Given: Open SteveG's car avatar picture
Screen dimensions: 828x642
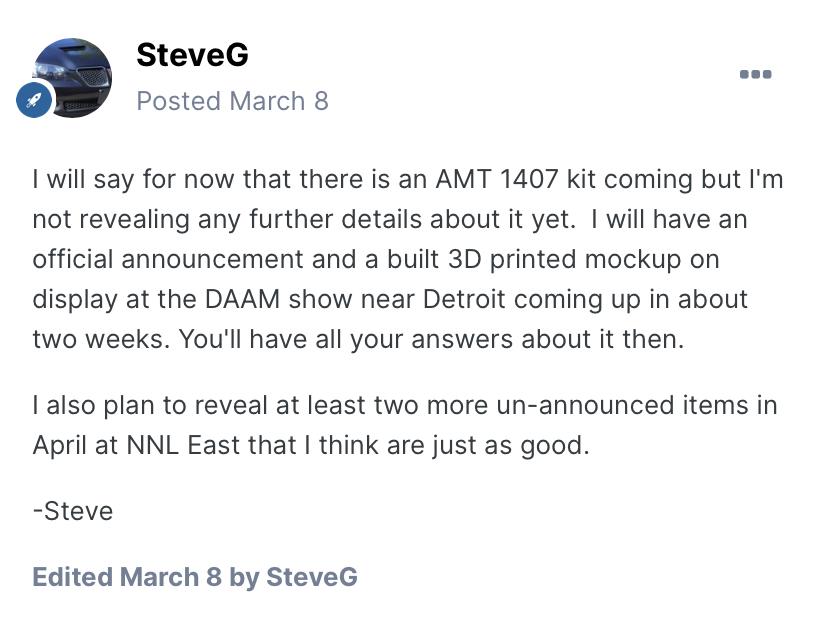Looking at the screenshot, I should (x=72, y=78).
